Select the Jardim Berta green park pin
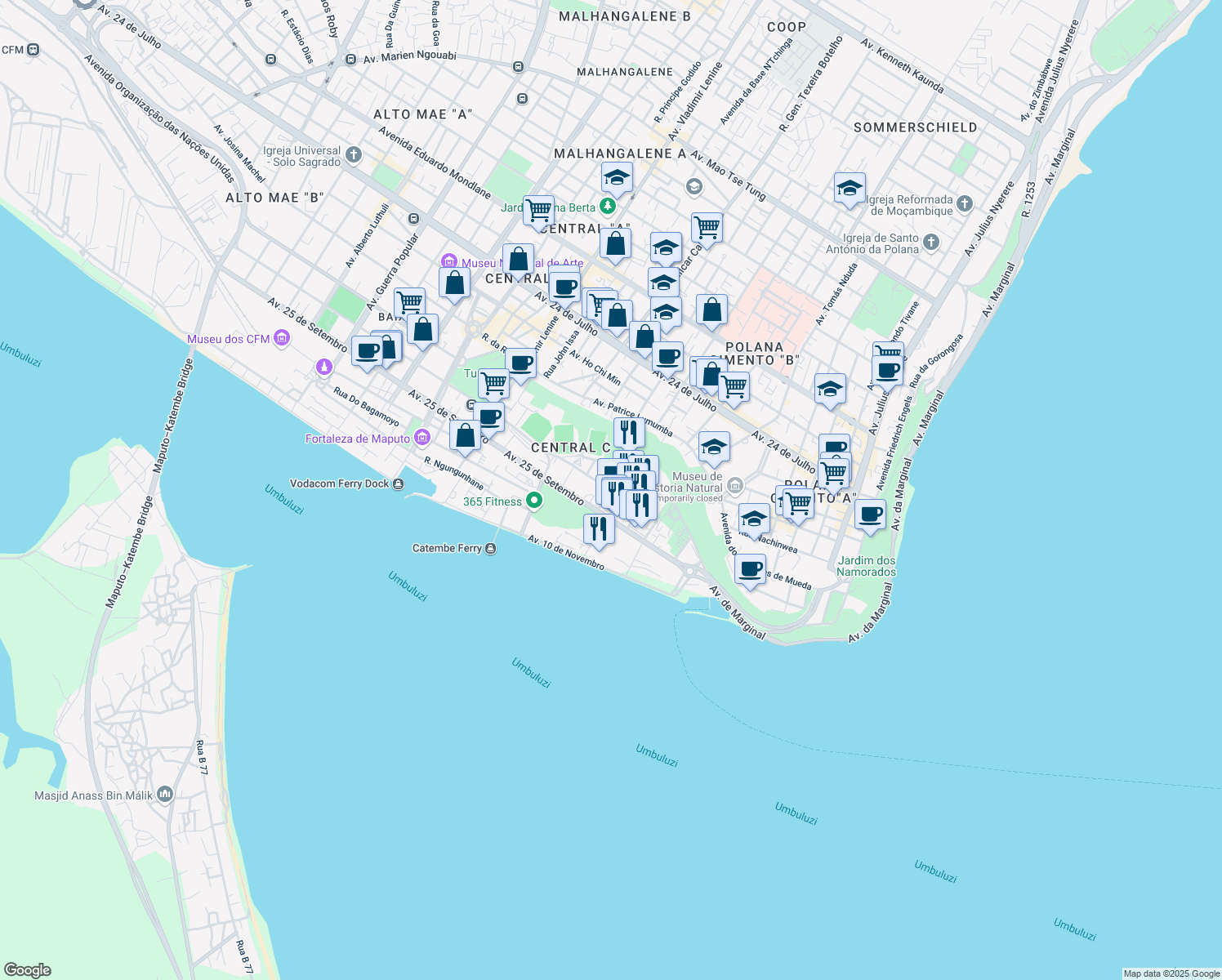Viewport: 1222px width, 980px height. click(x=607, y=206)
